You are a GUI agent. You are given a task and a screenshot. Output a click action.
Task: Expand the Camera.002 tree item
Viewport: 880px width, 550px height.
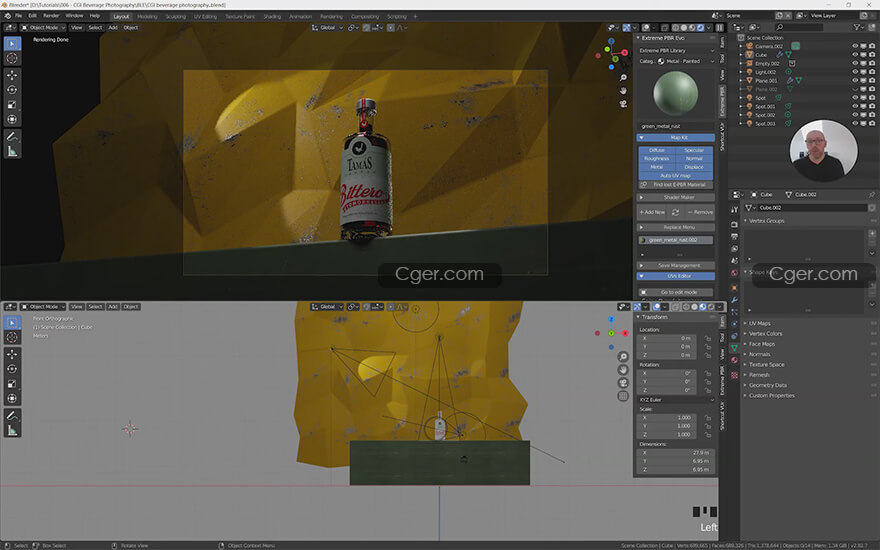point(741,46)
